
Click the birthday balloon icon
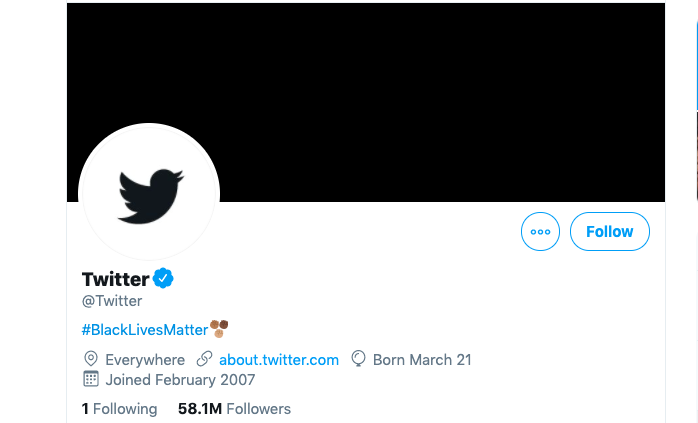pyautogui.click(x=358, y=359)
